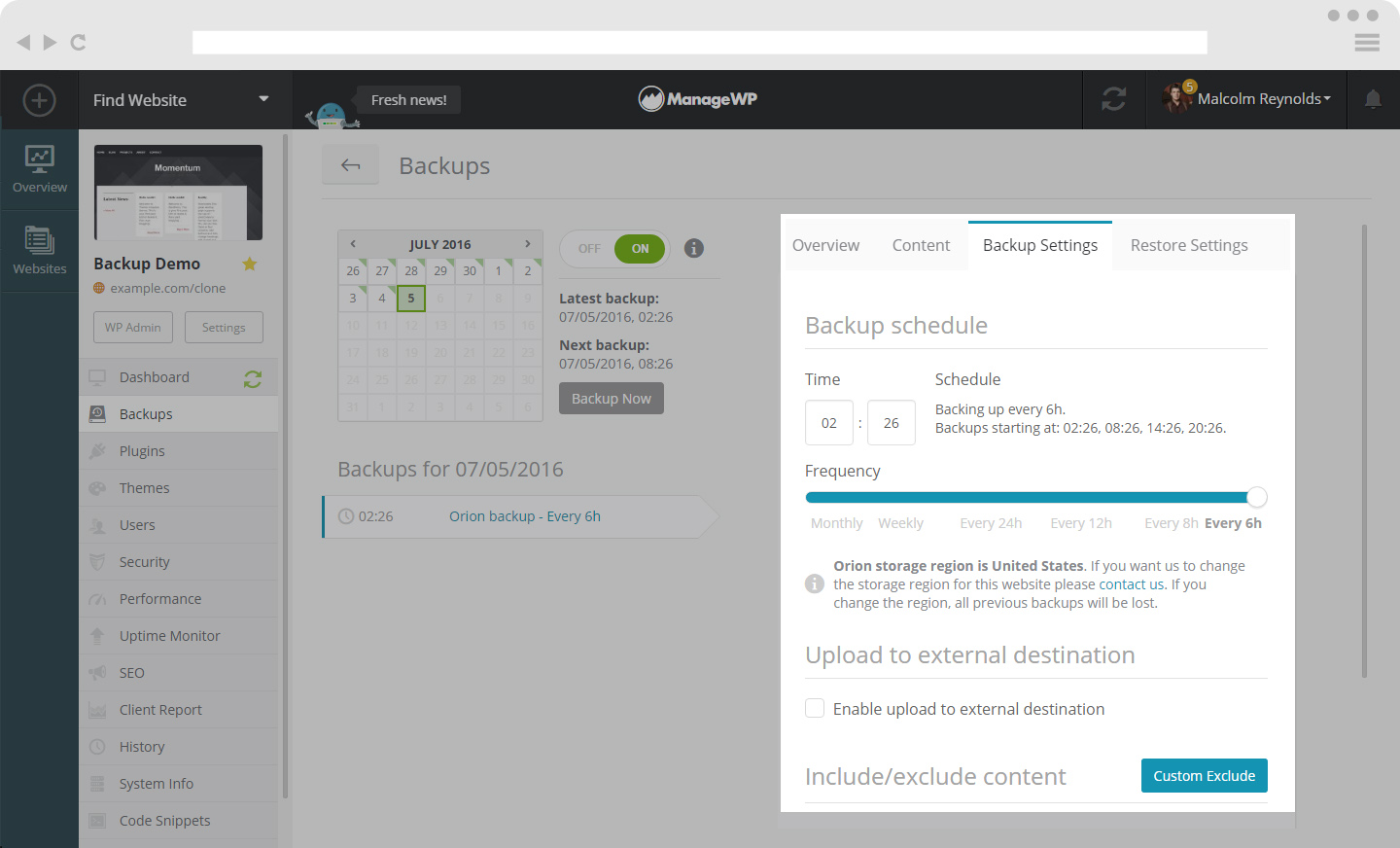Open Backups in site menu
1400x848 pixels.
[x=179, y=414]
